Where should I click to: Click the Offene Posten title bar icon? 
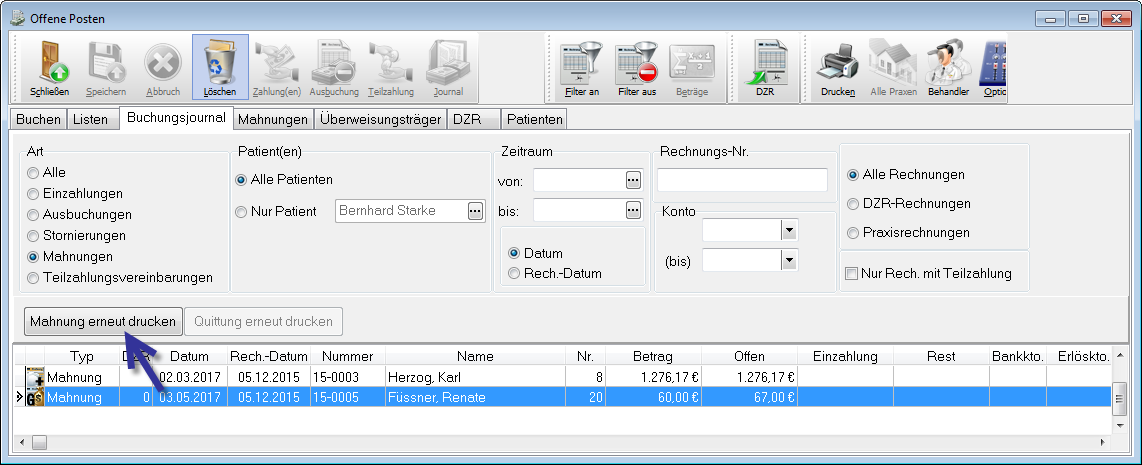pyautogui.click(x=17, y=18)
